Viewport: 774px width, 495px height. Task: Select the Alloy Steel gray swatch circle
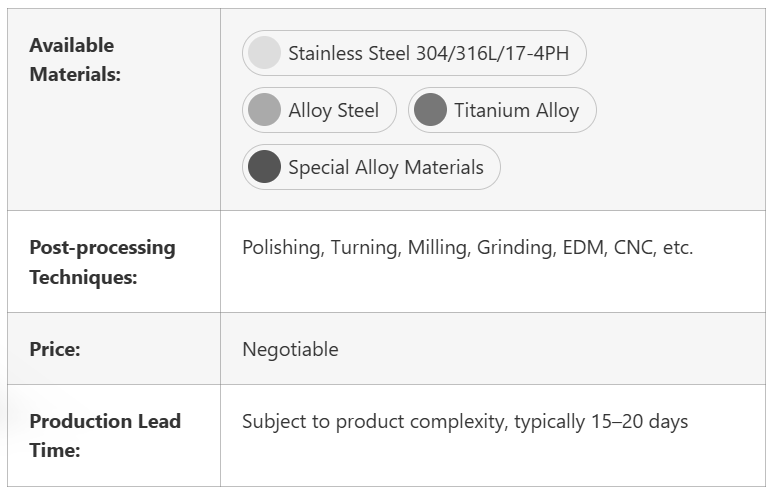[265, 110]
